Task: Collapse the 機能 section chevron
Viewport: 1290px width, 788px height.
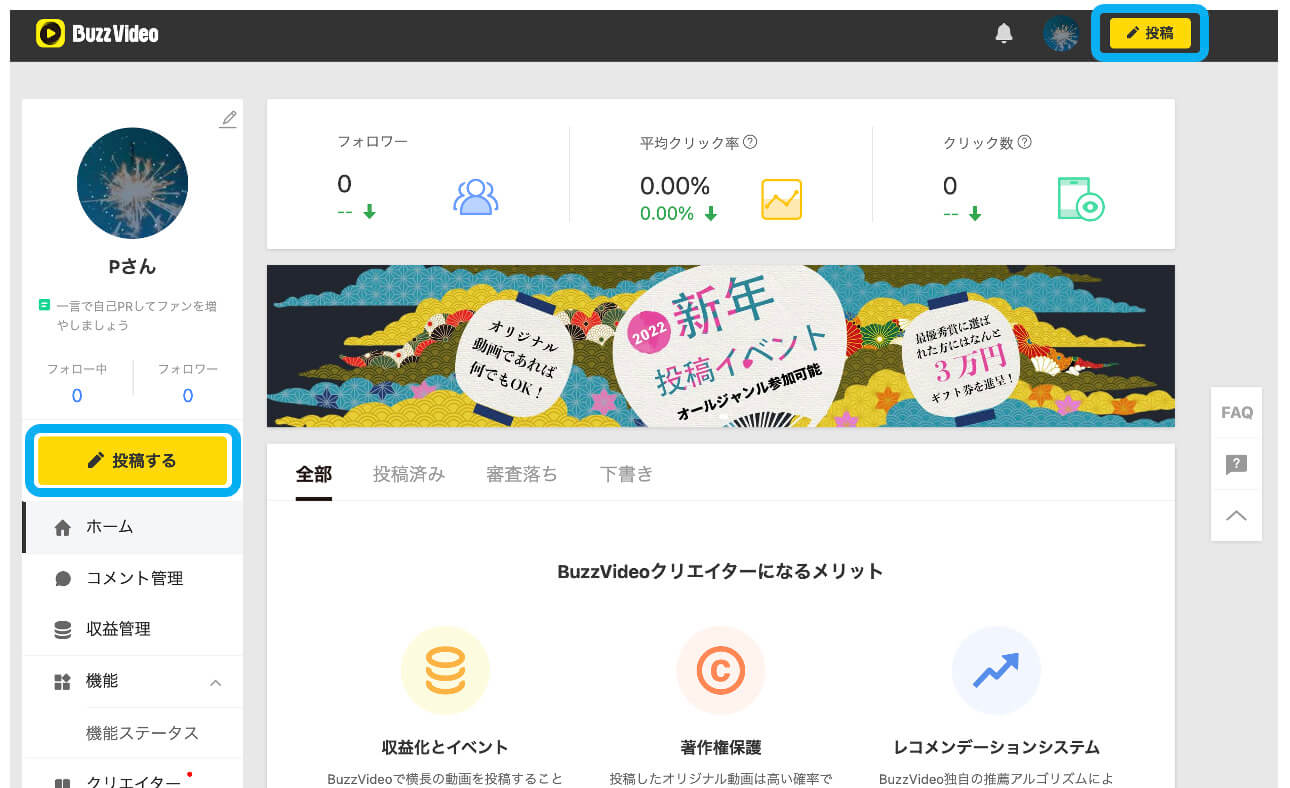Action: [x=215, y=682]
